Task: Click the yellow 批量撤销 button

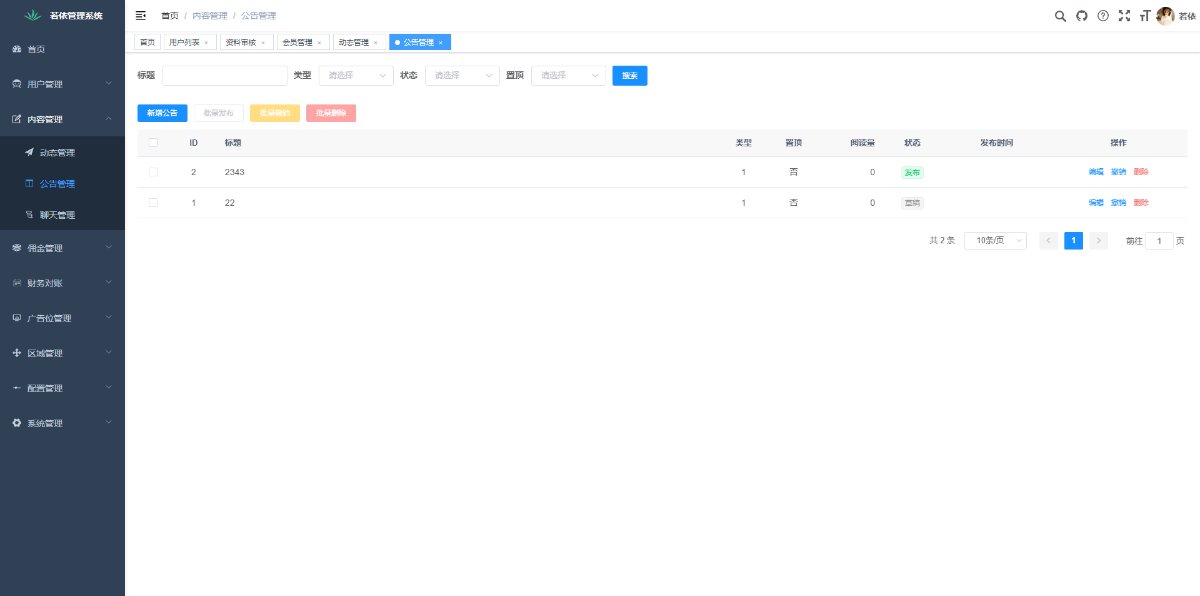Action: tap(275, 113)
